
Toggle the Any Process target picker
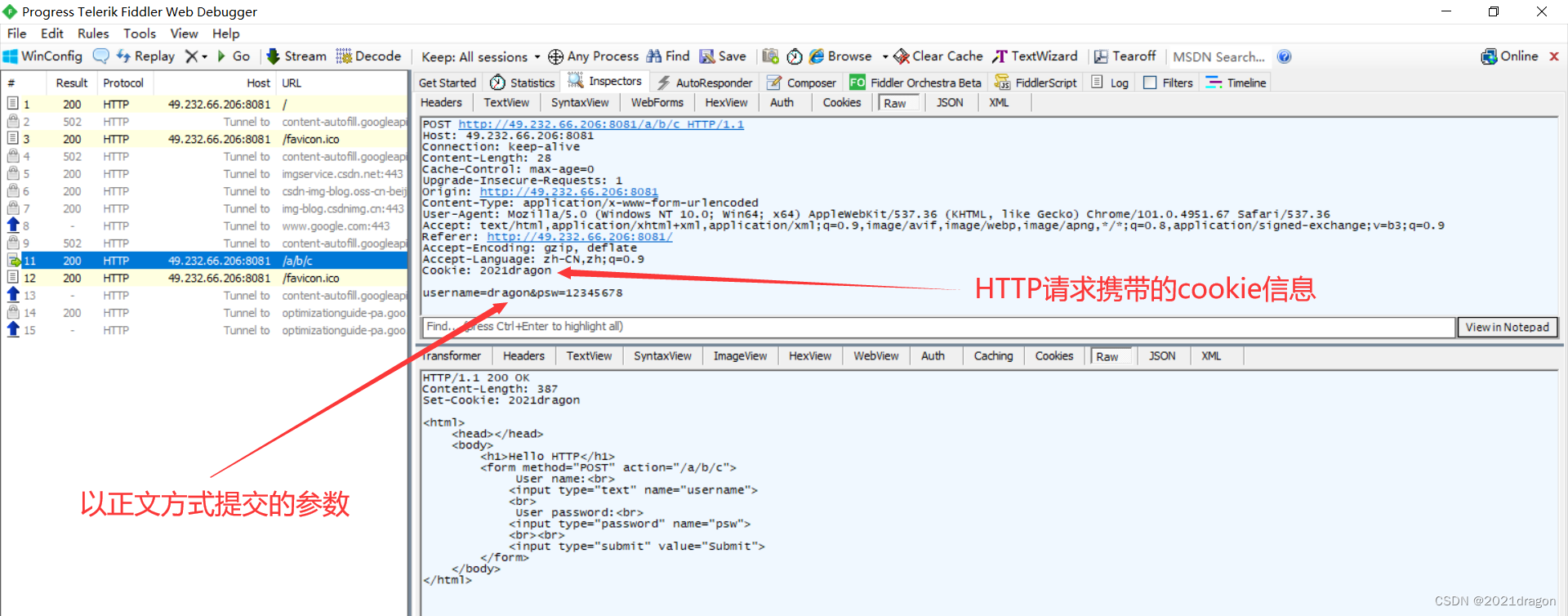(594, 56)
